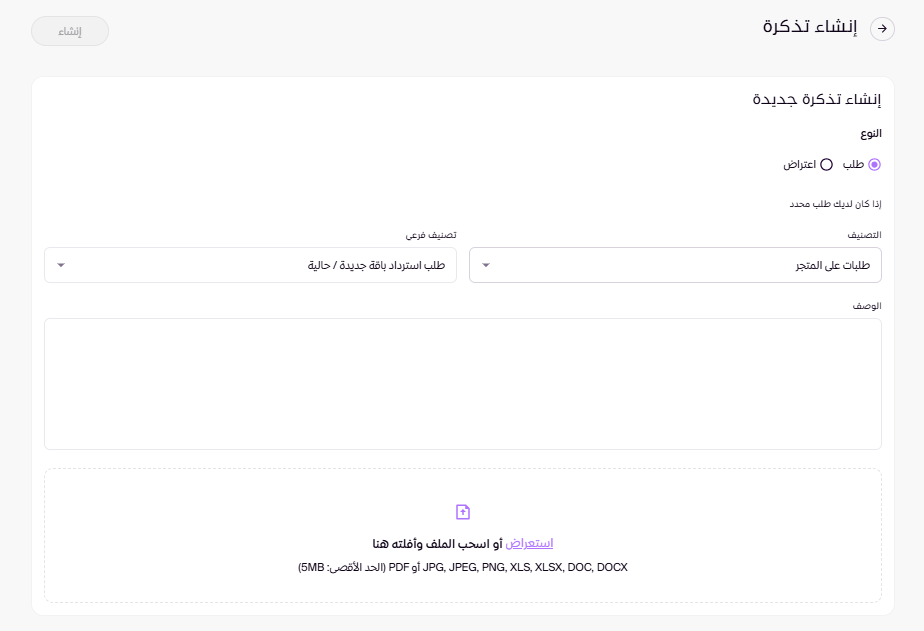
Task: Click the back arrow next to إنشاء تذكرة
Action: (882, 29)
